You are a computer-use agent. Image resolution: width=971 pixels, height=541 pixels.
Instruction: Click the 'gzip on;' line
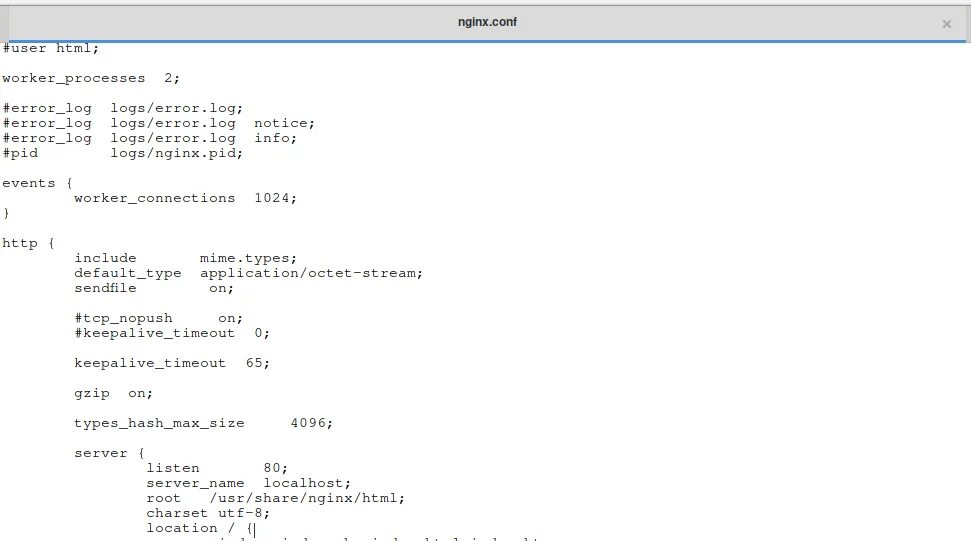(113, 394)
